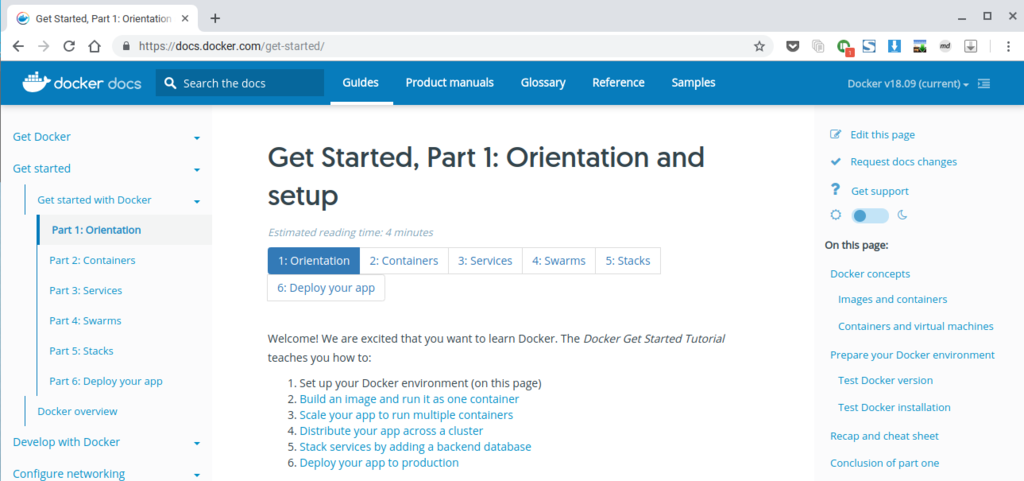Select the 3: Services step tab
Screen dimensions: 1024x481
[x=485, y=260]
